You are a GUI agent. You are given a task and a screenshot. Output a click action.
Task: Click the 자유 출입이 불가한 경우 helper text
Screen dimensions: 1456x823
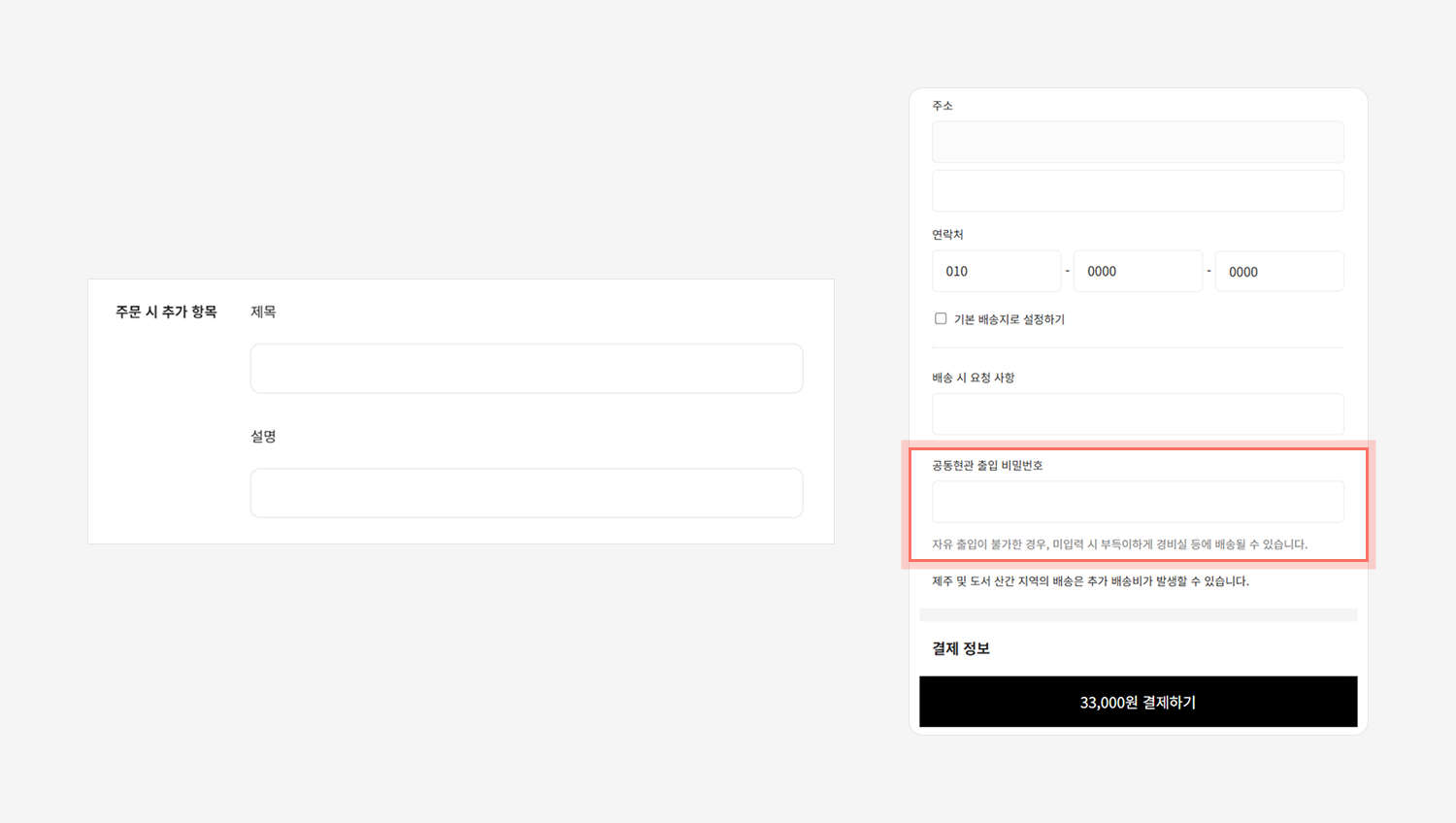coord(1119,544)
